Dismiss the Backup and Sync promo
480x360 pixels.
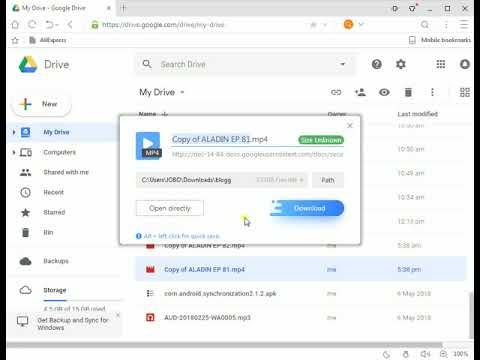point(118,315)
